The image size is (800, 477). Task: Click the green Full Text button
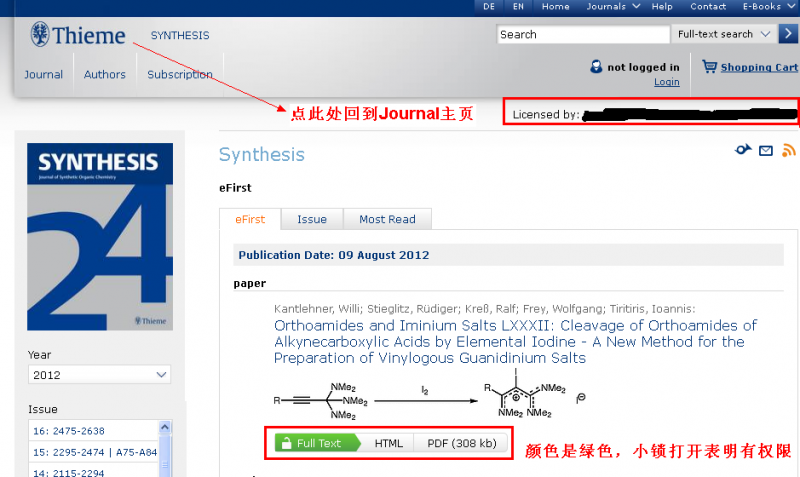click(x=317, y=443)
